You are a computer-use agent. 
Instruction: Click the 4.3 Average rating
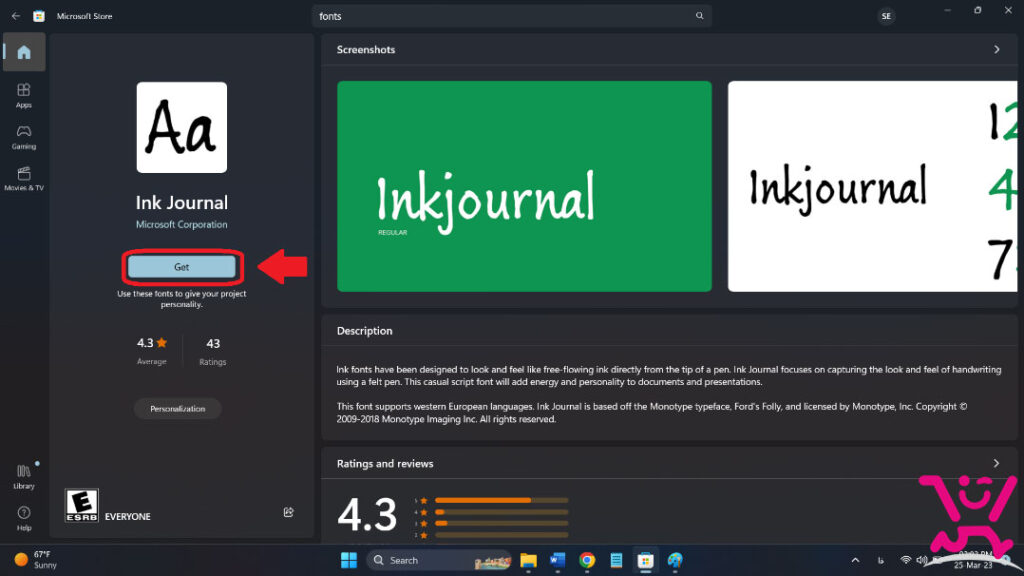coord(152,350)
